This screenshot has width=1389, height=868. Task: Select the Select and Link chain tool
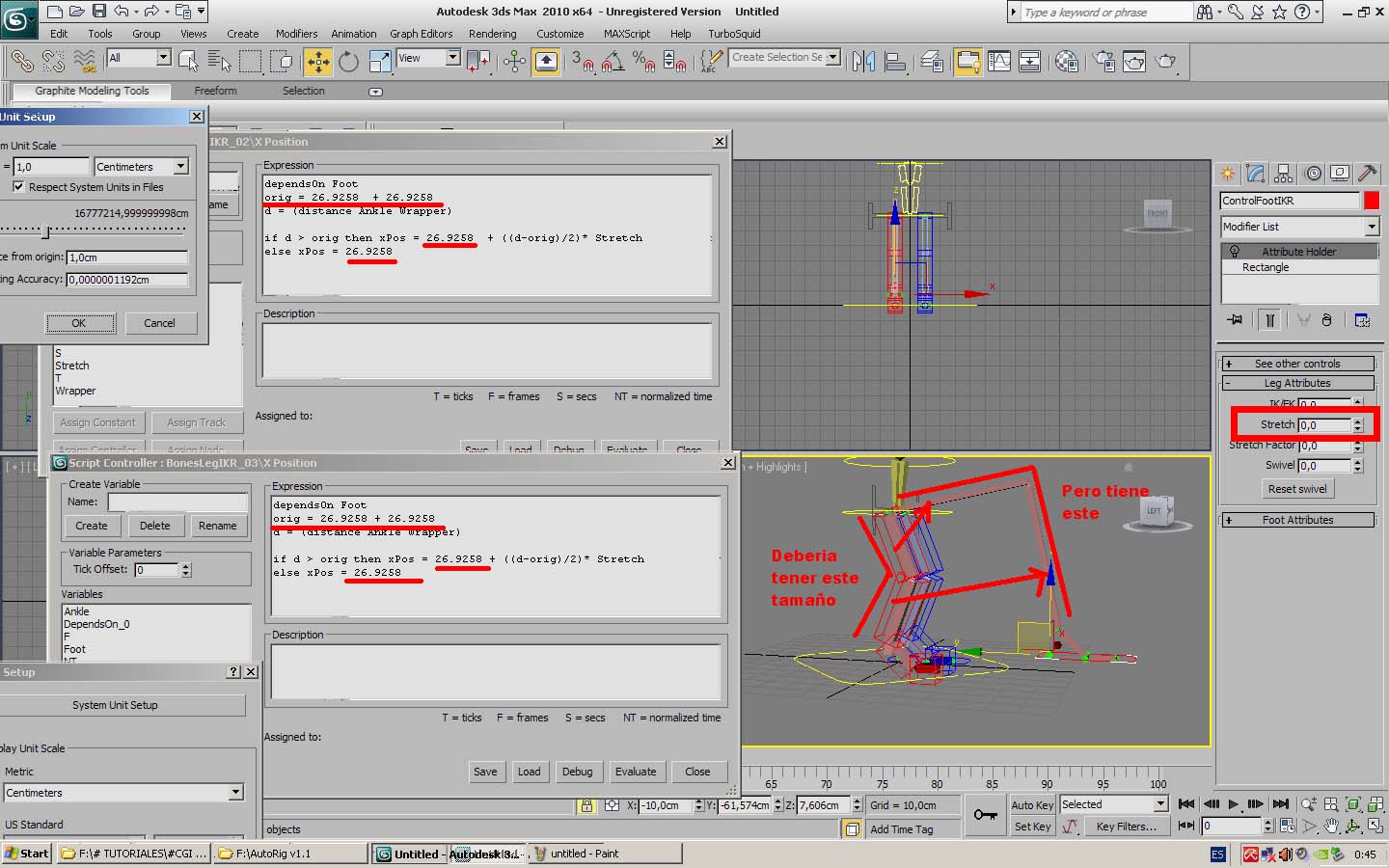(21, 61)
